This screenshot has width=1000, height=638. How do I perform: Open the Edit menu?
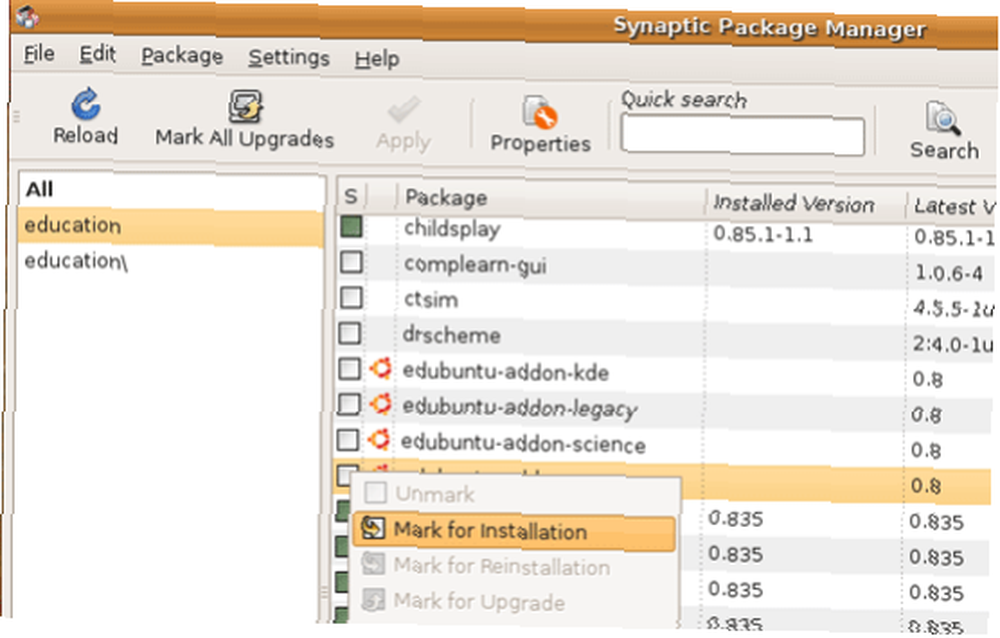point(98,54)
